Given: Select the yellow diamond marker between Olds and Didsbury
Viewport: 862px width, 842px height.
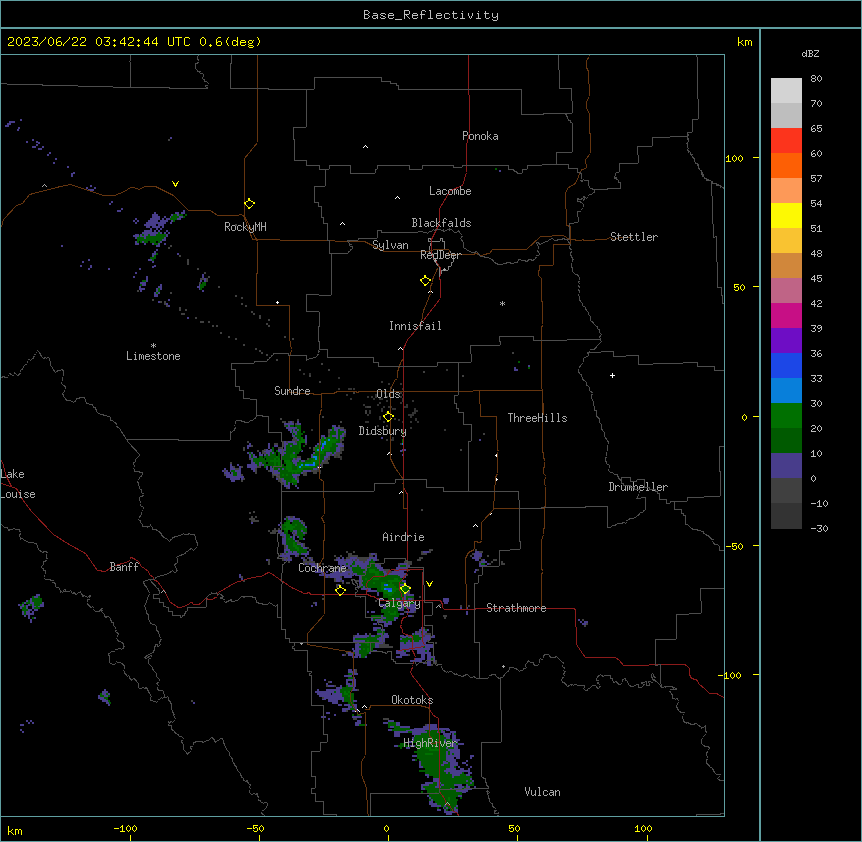Looking at the screenshot, I should point(388,417).
